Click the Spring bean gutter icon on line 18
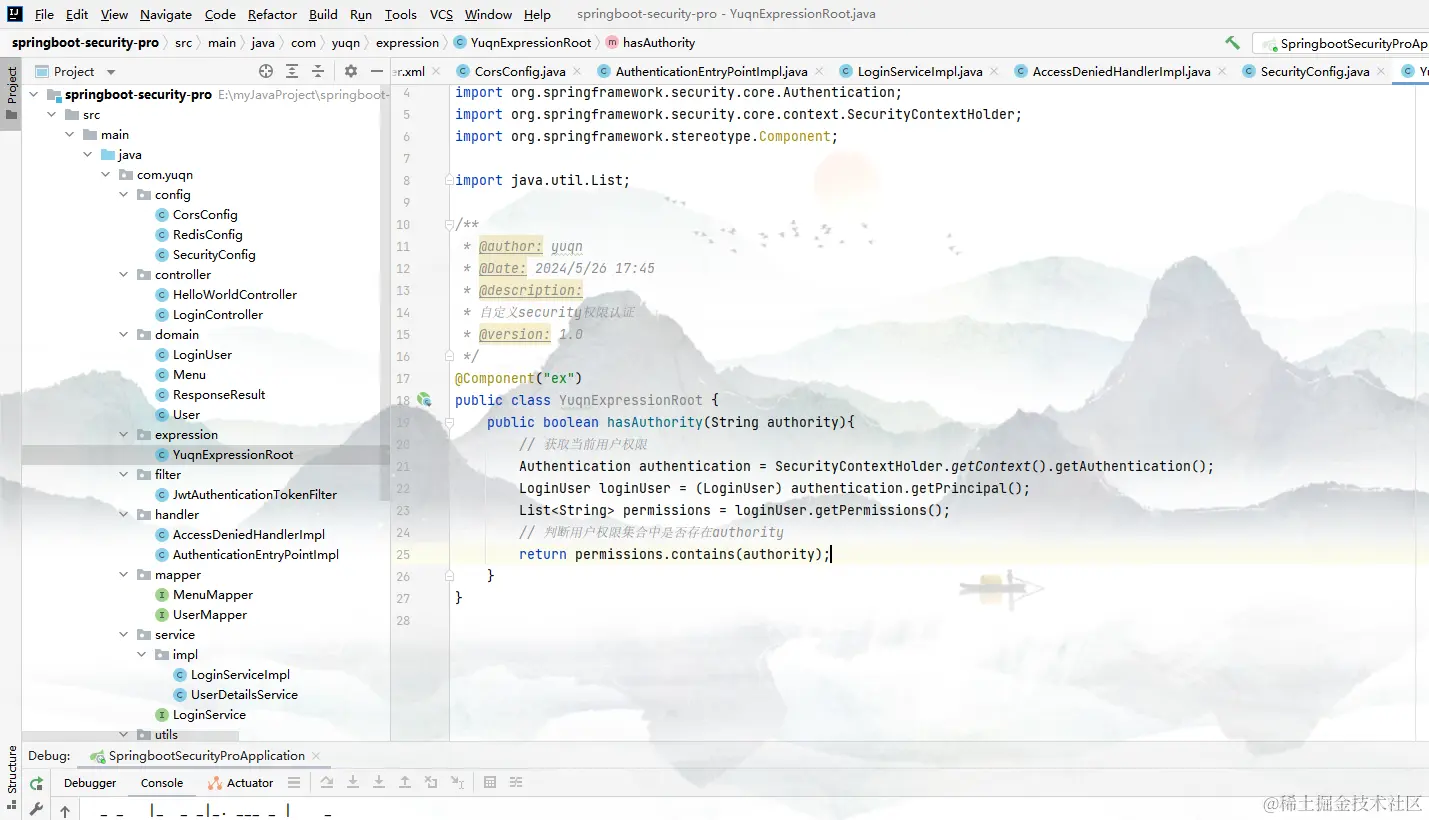1429x820 pixels. [424, 399]
